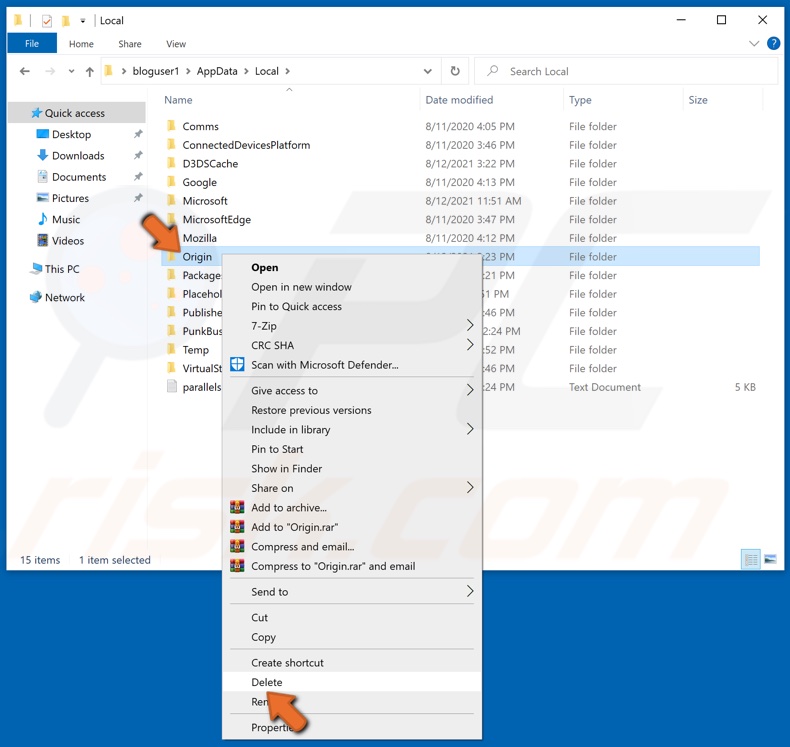This screenshot has height=747, width=790.
Task: Choose Delete in context menu
Action: [x=352, y=682]
